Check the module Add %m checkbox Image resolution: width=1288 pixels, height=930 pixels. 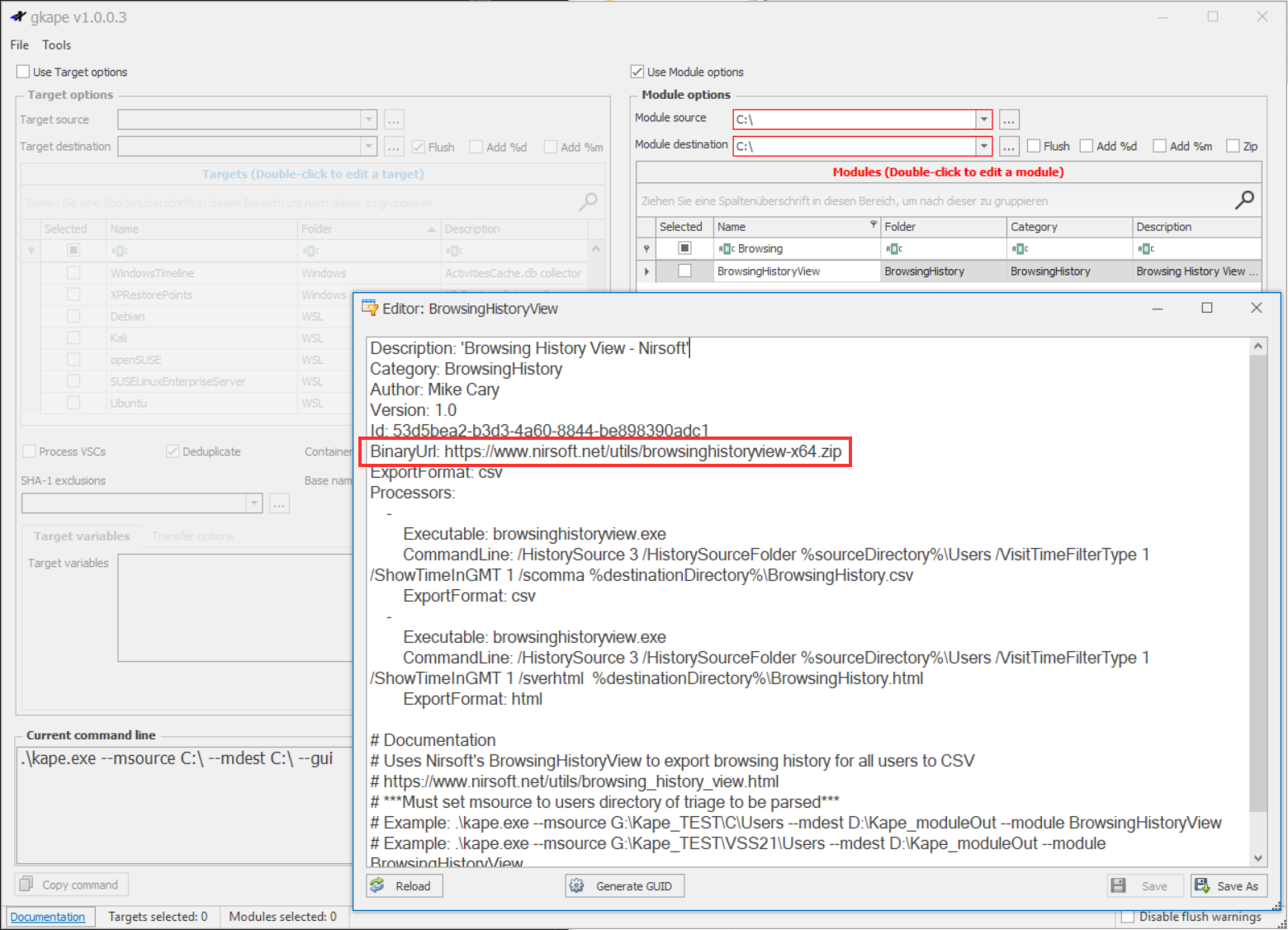pos(1160,146)
